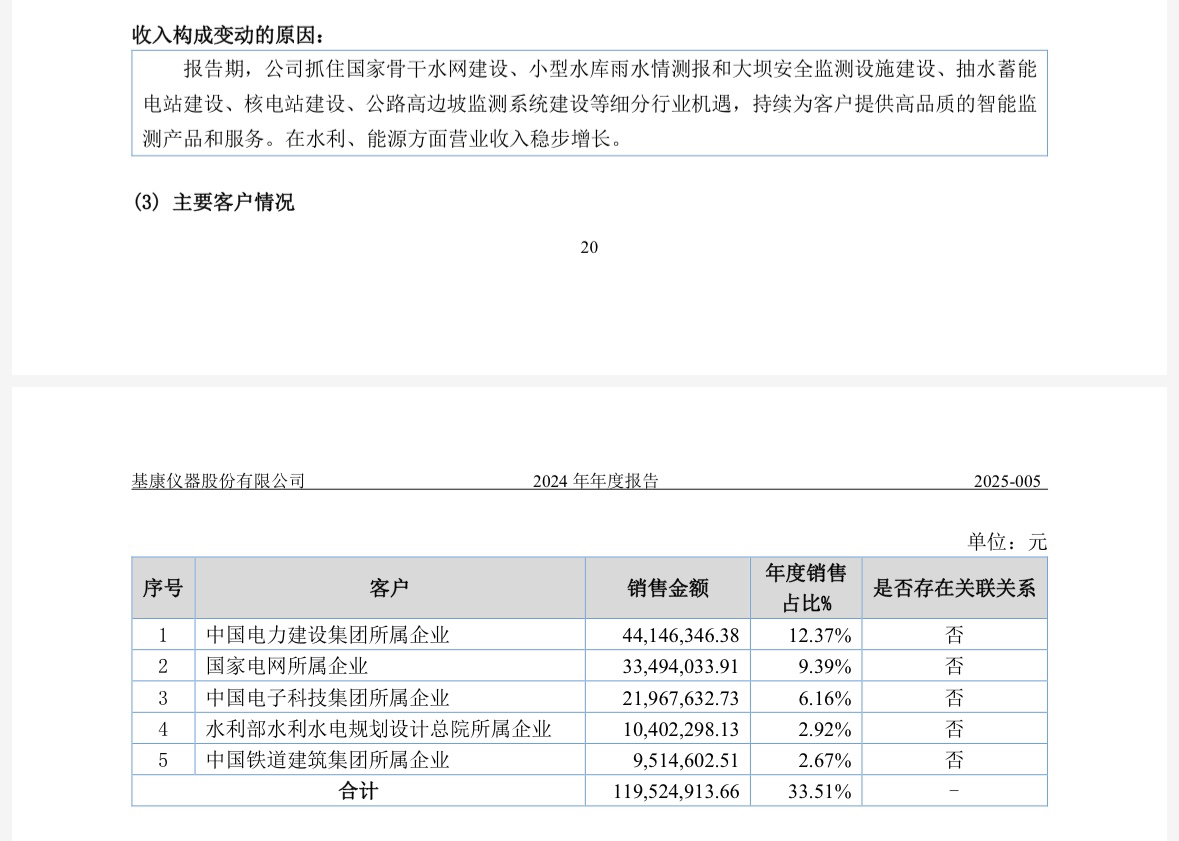Viewport: 1179px width, 841px height.
Task: Click percentage 2.67%
Action: tap(825, 761)
